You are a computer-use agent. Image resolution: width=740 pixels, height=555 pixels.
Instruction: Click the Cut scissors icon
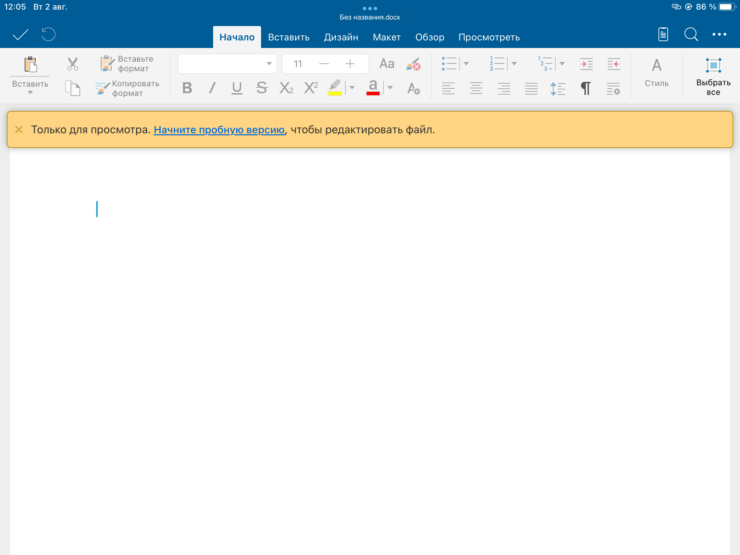pyautogui.click(x=72, y=64)
